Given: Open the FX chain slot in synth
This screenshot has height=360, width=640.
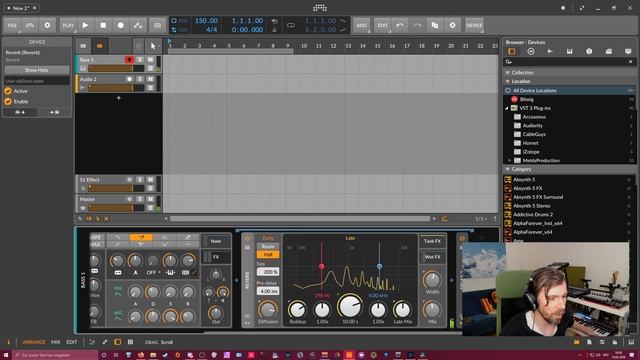Looking at the screenshot, I should click(x=216, y=257).
